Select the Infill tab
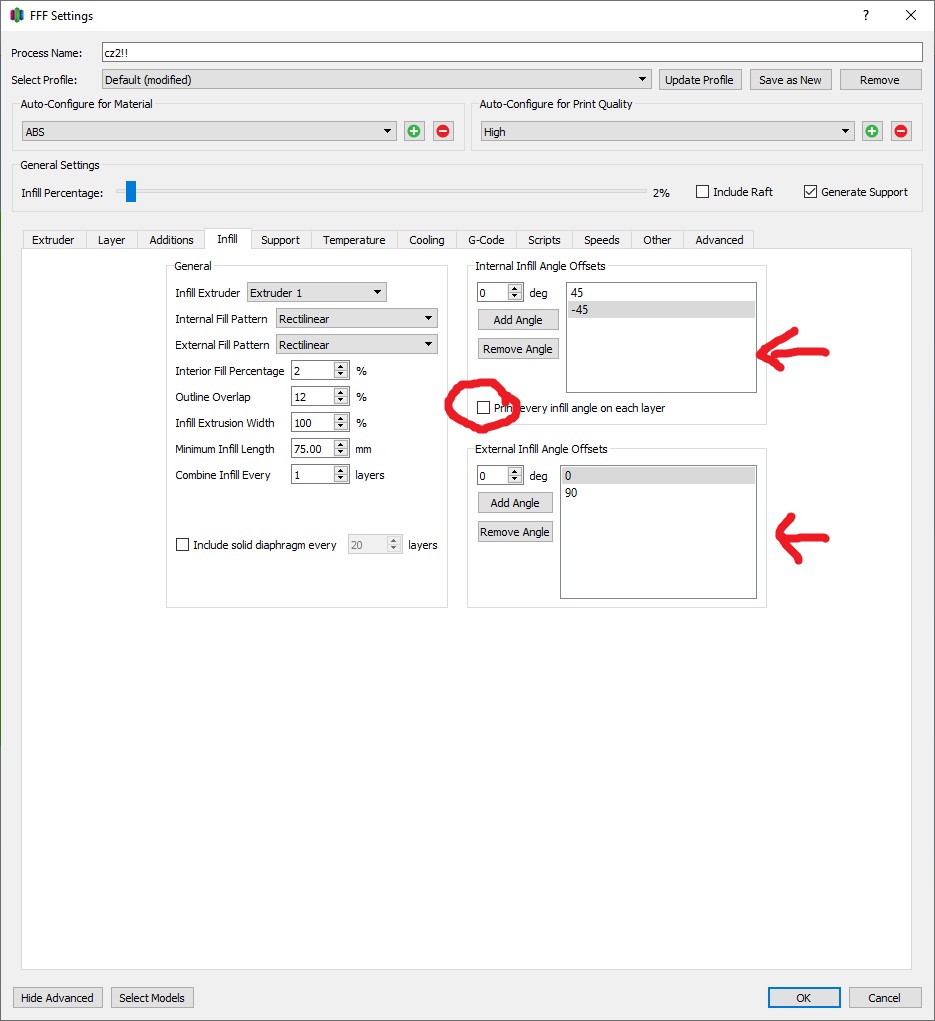Screen dimensions: 935x1021 point(227,239)
